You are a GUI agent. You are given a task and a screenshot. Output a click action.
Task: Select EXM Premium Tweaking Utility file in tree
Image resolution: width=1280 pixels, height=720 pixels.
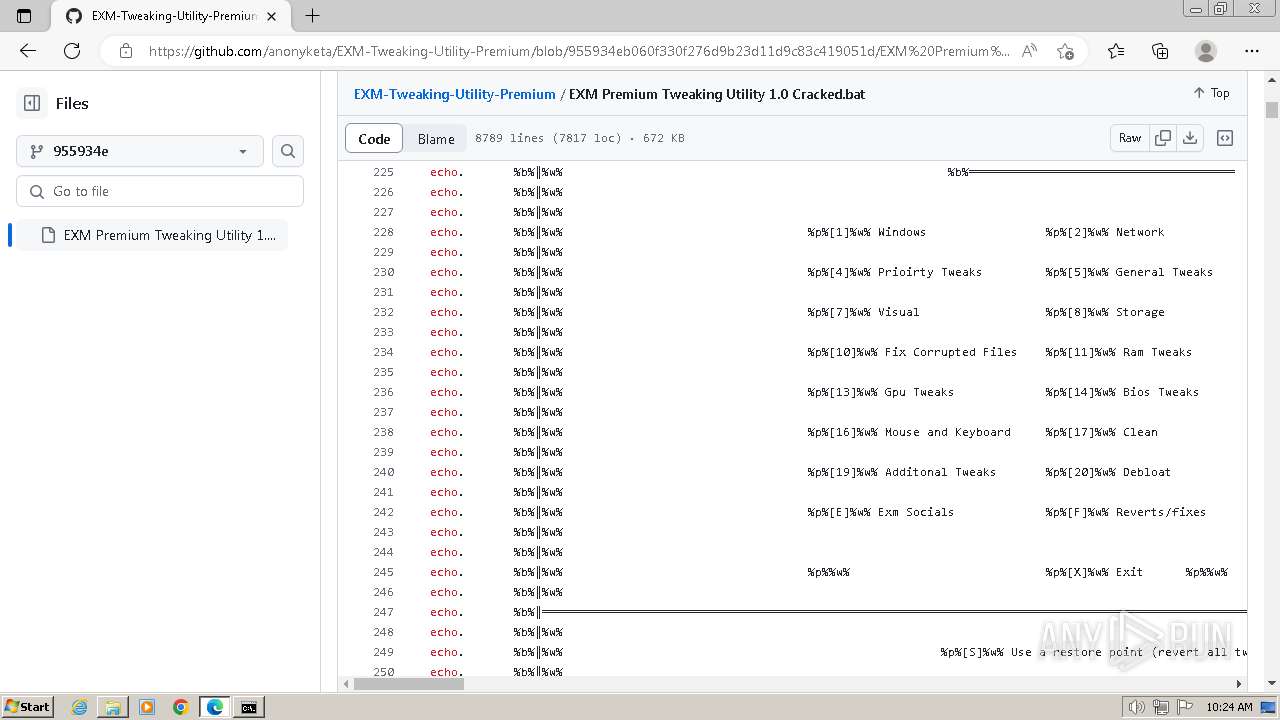pos(152,235)
